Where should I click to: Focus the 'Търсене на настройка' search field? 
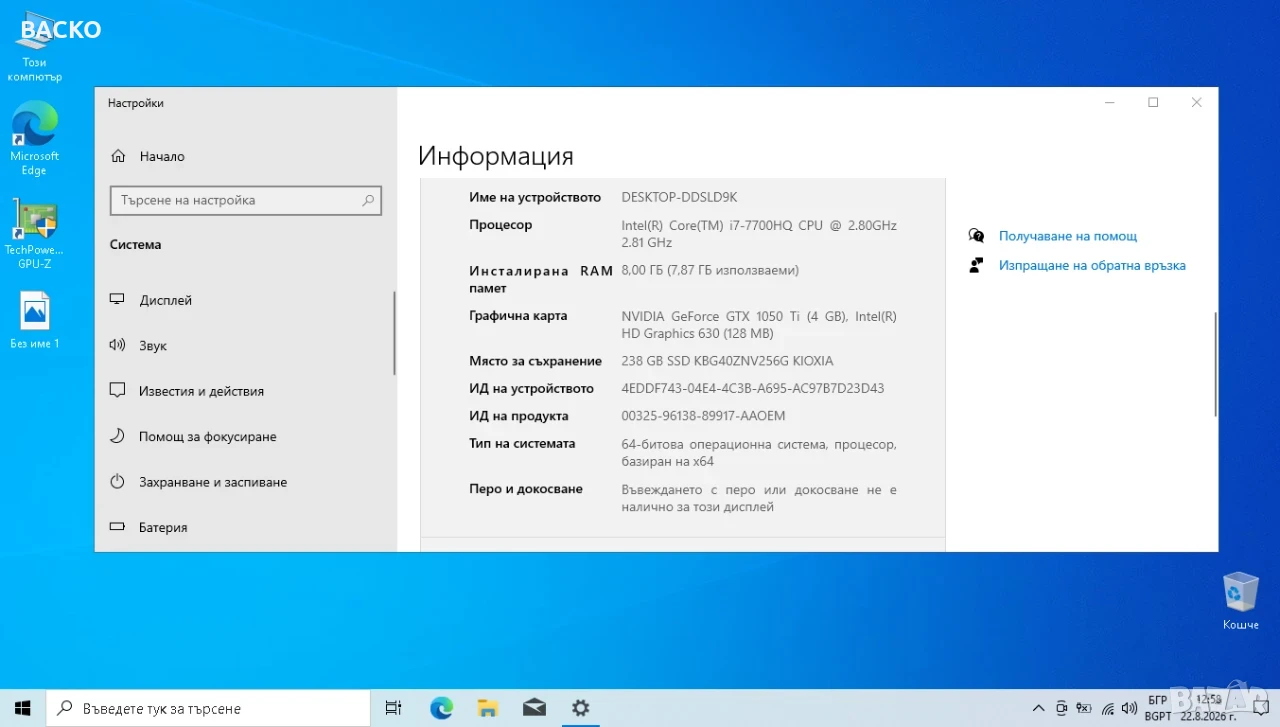pos(246,200)
